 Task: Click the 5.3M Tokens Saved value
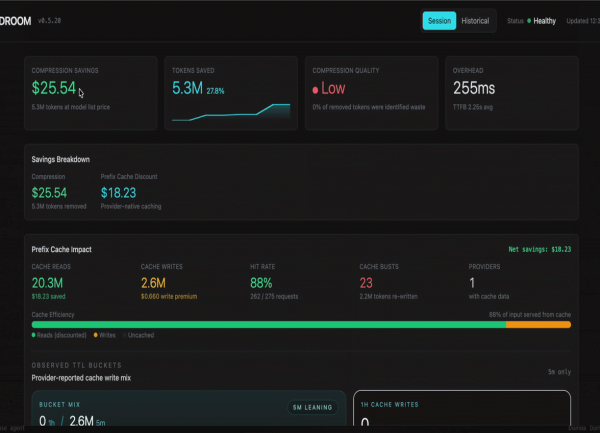187,88
